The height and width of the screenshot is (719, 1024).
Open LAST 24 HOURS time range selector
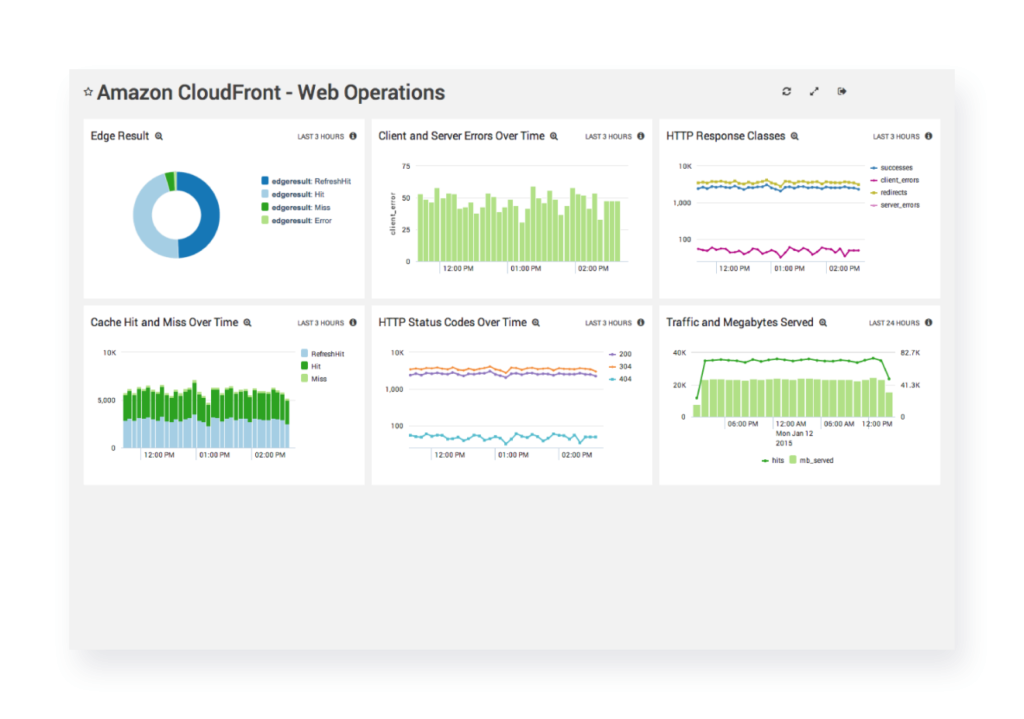click(x=894, y=323)
